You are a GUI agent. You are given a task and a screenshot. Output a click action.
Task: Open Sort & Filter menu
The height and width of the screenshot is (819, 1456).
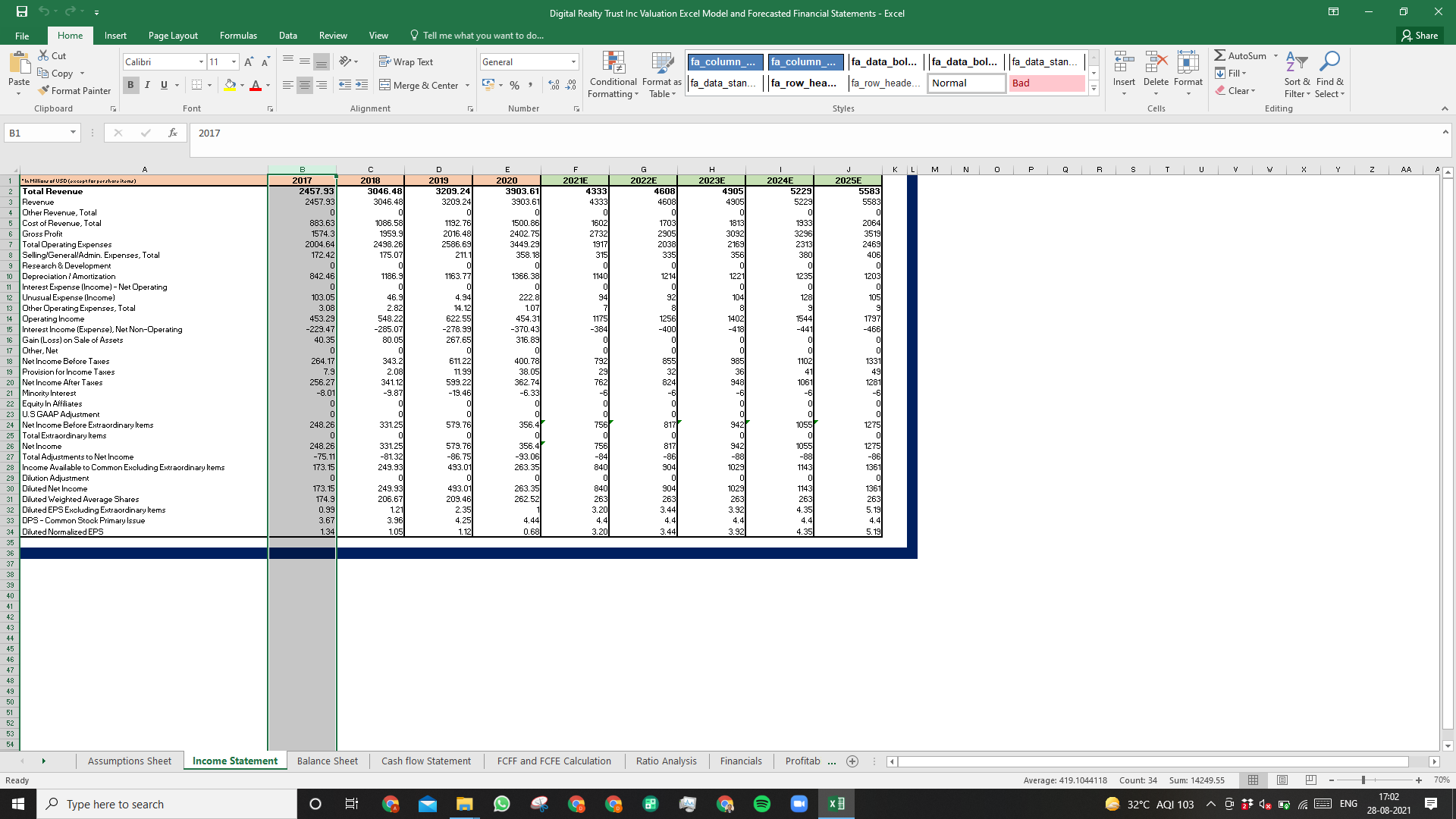pos(1297,74)
